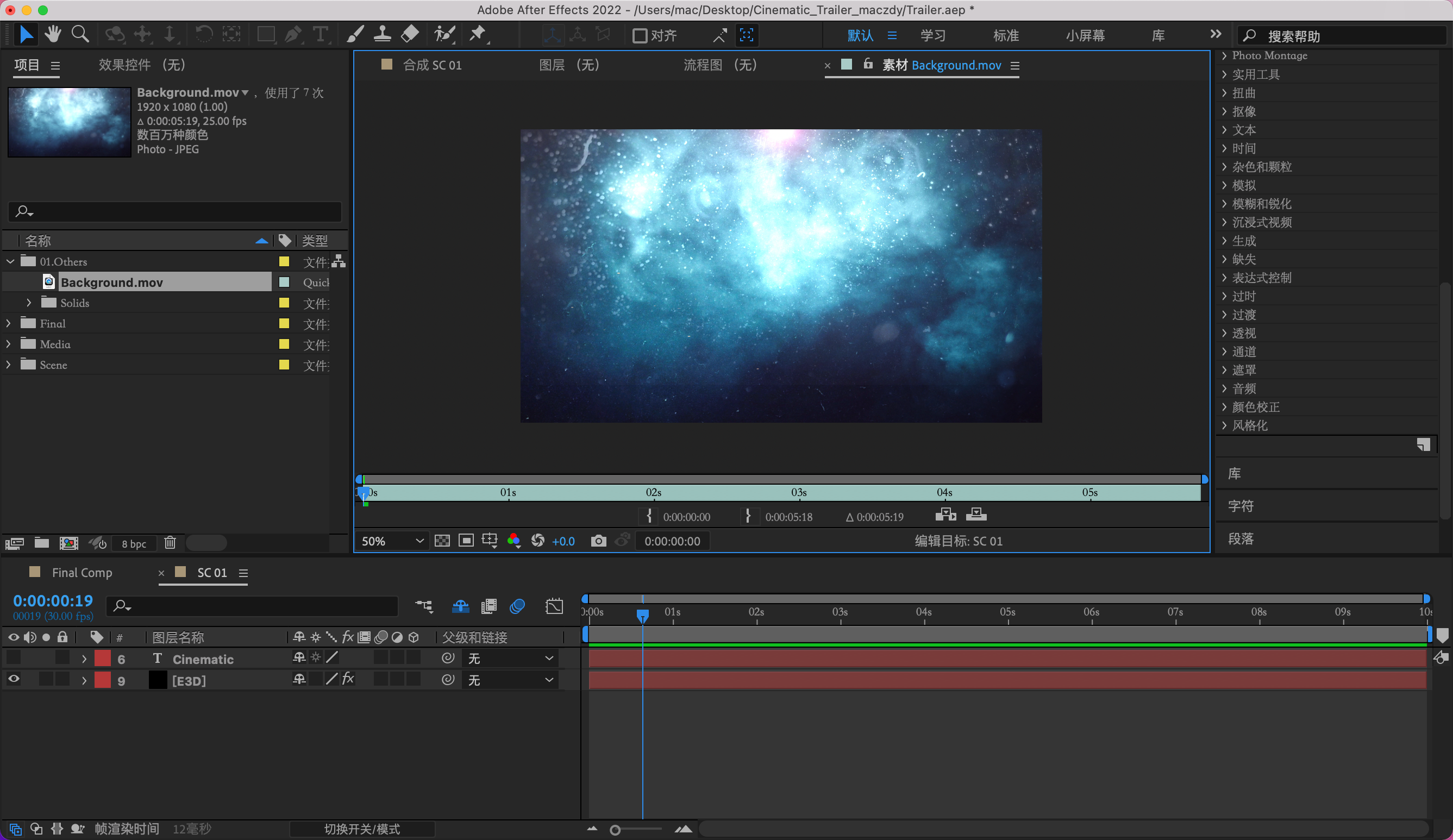Open the composition flowchart icon in timeline

point(424,606)
